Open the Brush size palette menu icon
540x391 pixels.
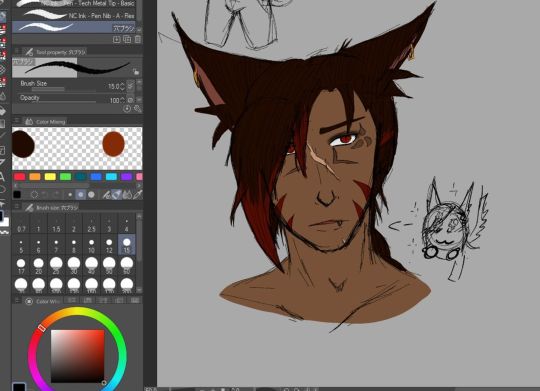click(16, 207)
